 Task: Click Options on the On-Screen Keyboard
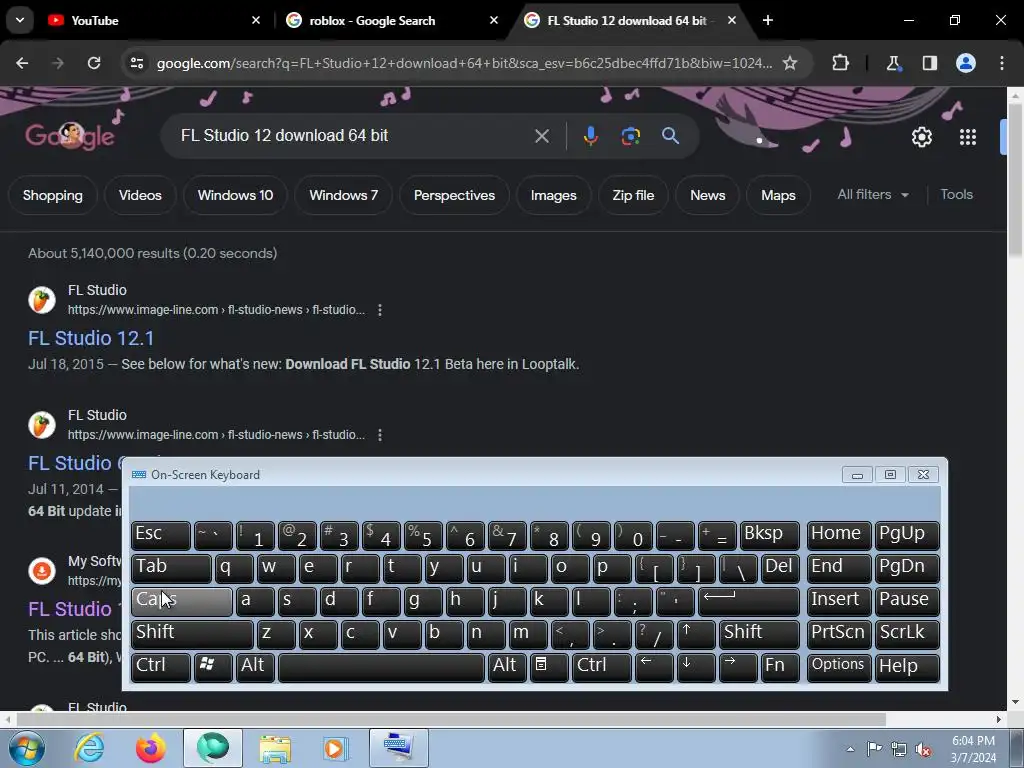[839, 667]
